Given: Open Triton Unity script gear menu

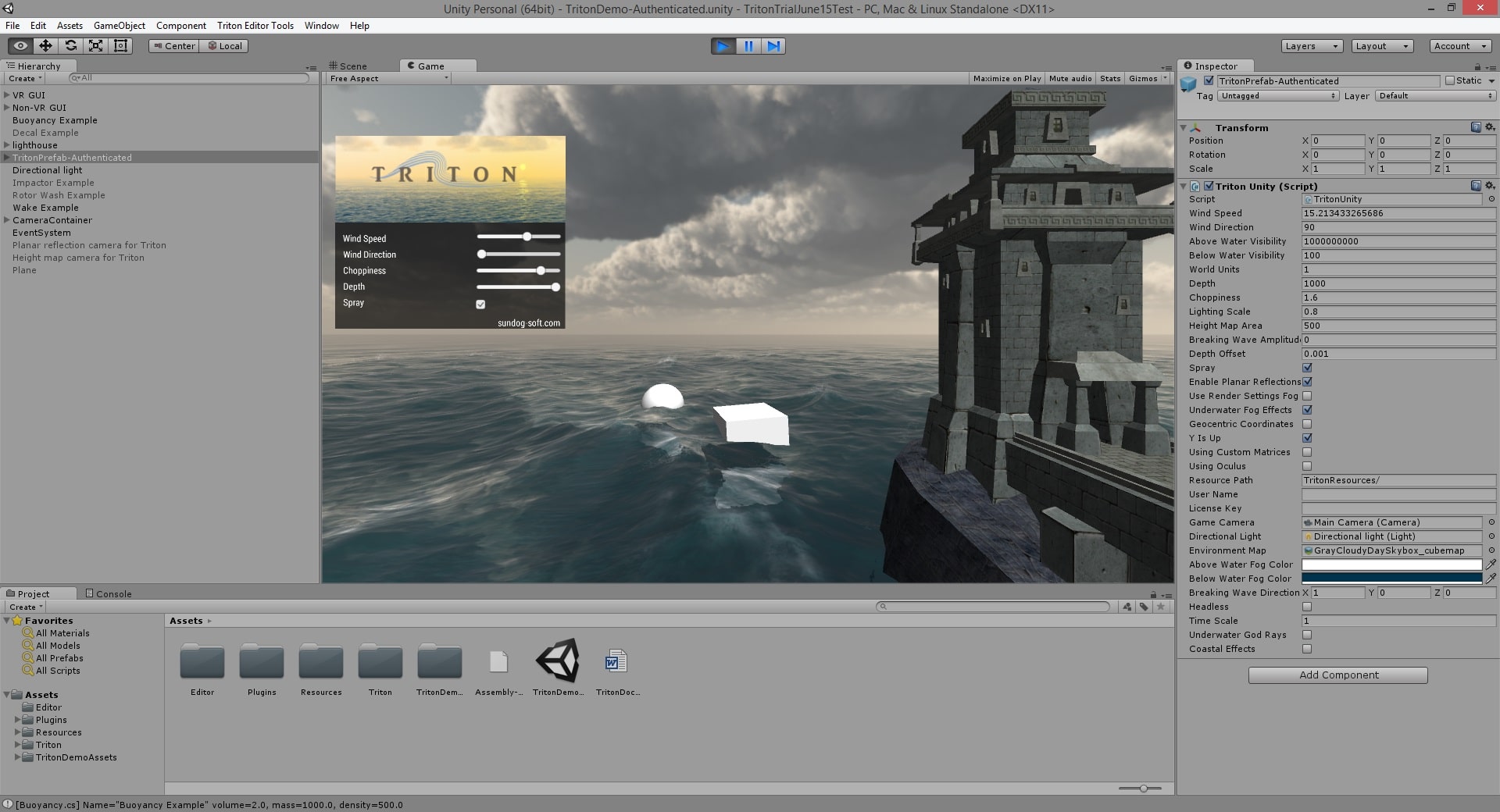Looking at the screenshot, I should [1489, 186].
